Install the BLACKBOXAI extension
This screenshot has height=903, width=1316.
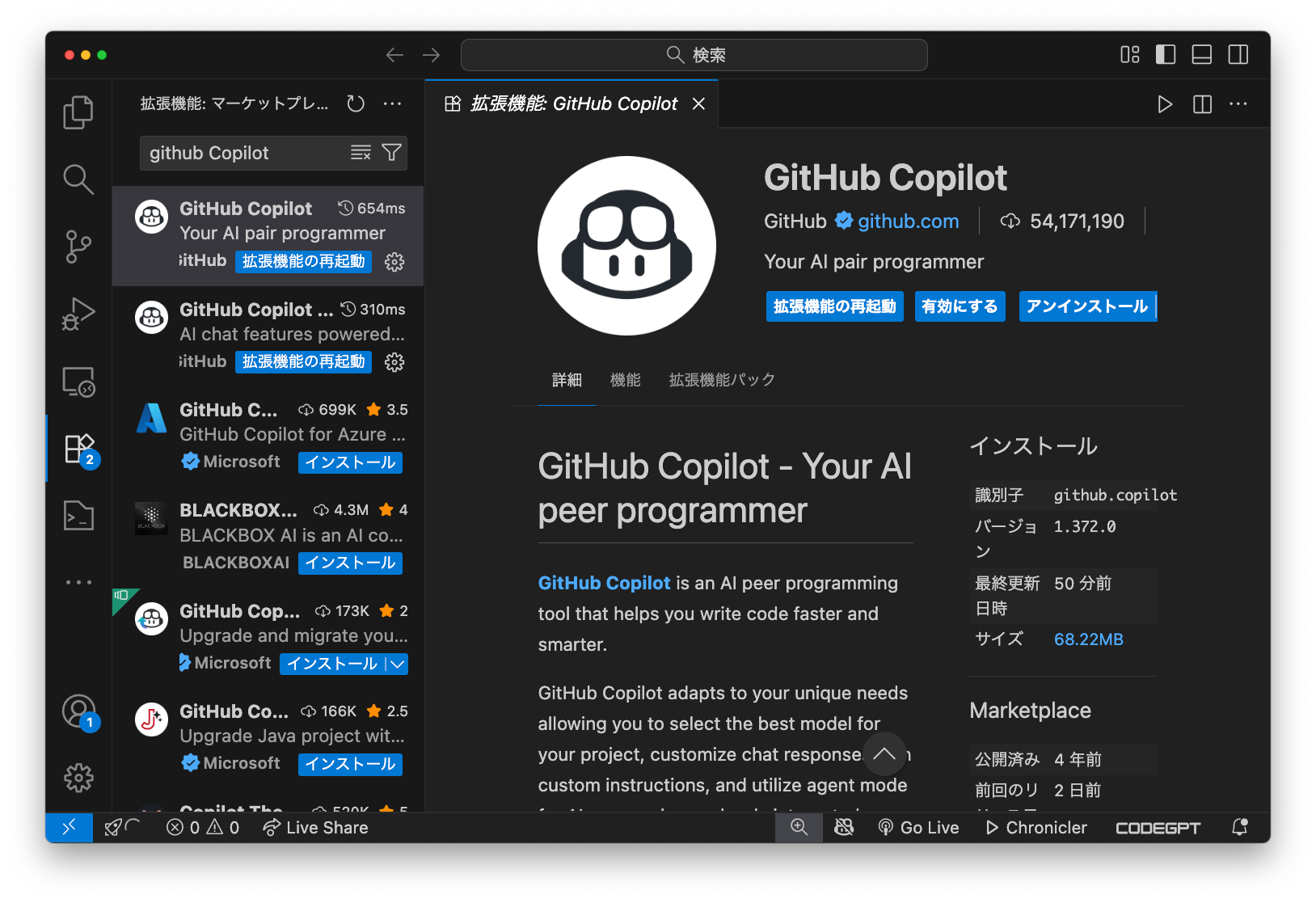pos(350,563)
